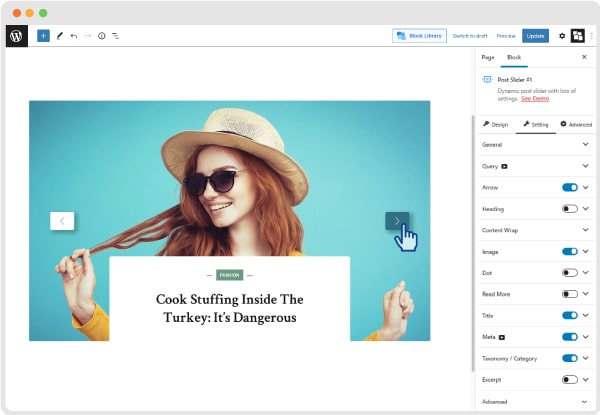The width and height of the screenshot is (600, 415).
Task: Switch to the Design tab
Action: (x=495, y=124)
